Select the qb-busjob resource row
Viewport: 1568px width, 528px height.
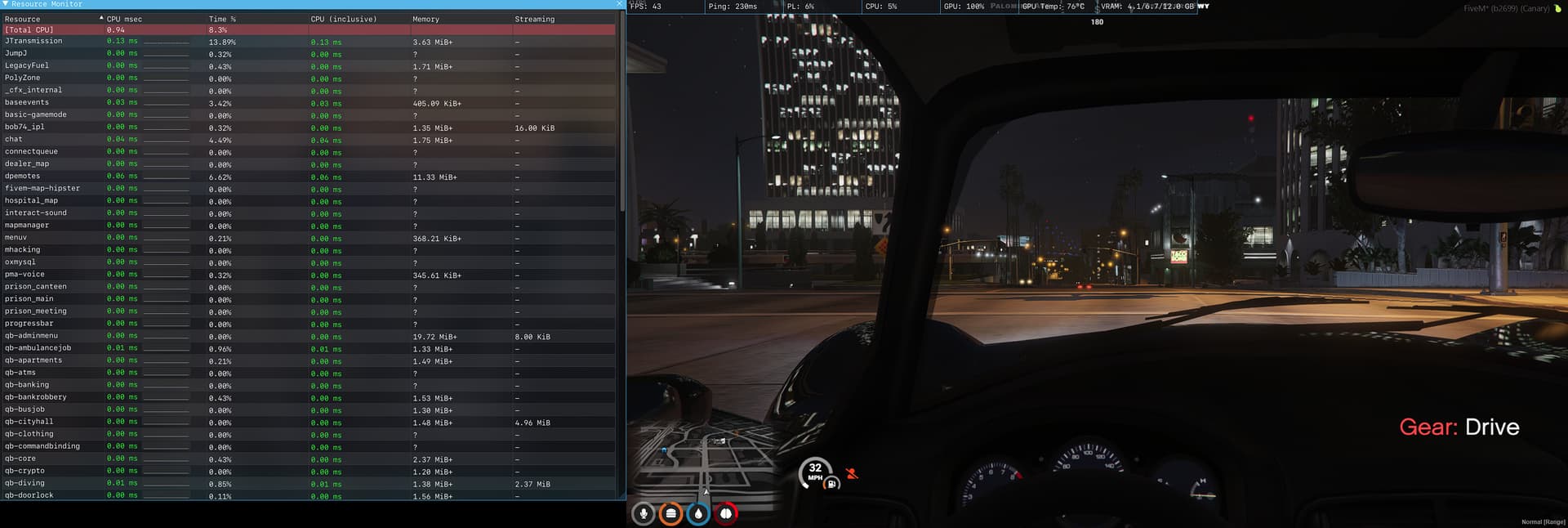[x=309, y=409]
